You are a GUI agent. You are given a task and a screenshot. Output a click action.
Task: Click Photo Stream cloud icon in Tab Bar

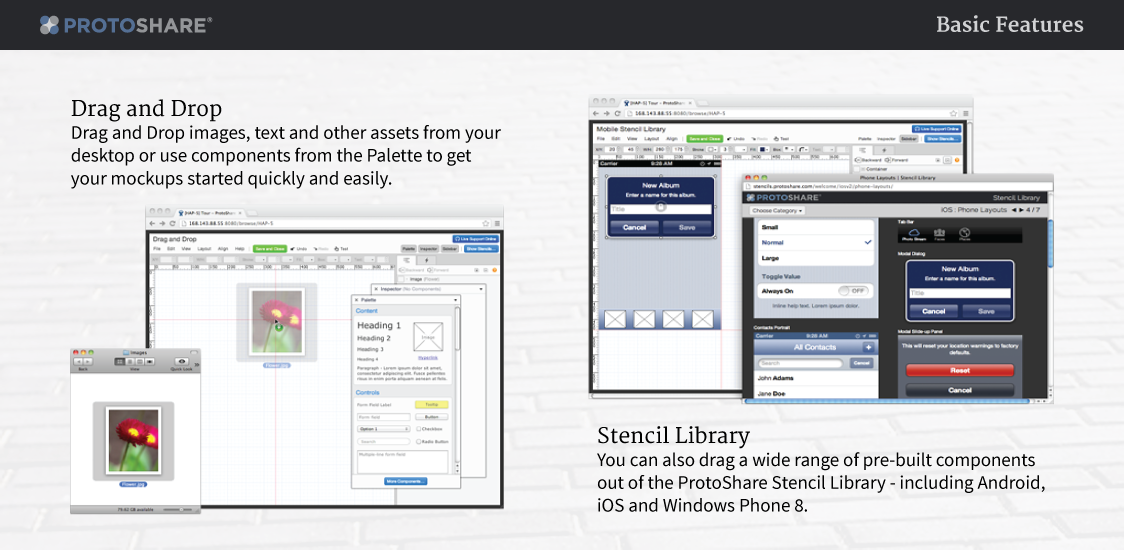click(x=913, y=233)
